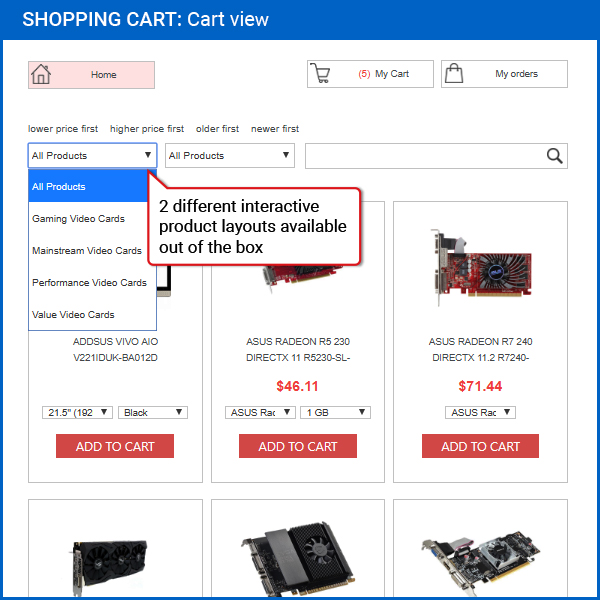600x600 pixels.
Task: Expand the 21.5" screen size dropdown
Action: tap(77, 412)
